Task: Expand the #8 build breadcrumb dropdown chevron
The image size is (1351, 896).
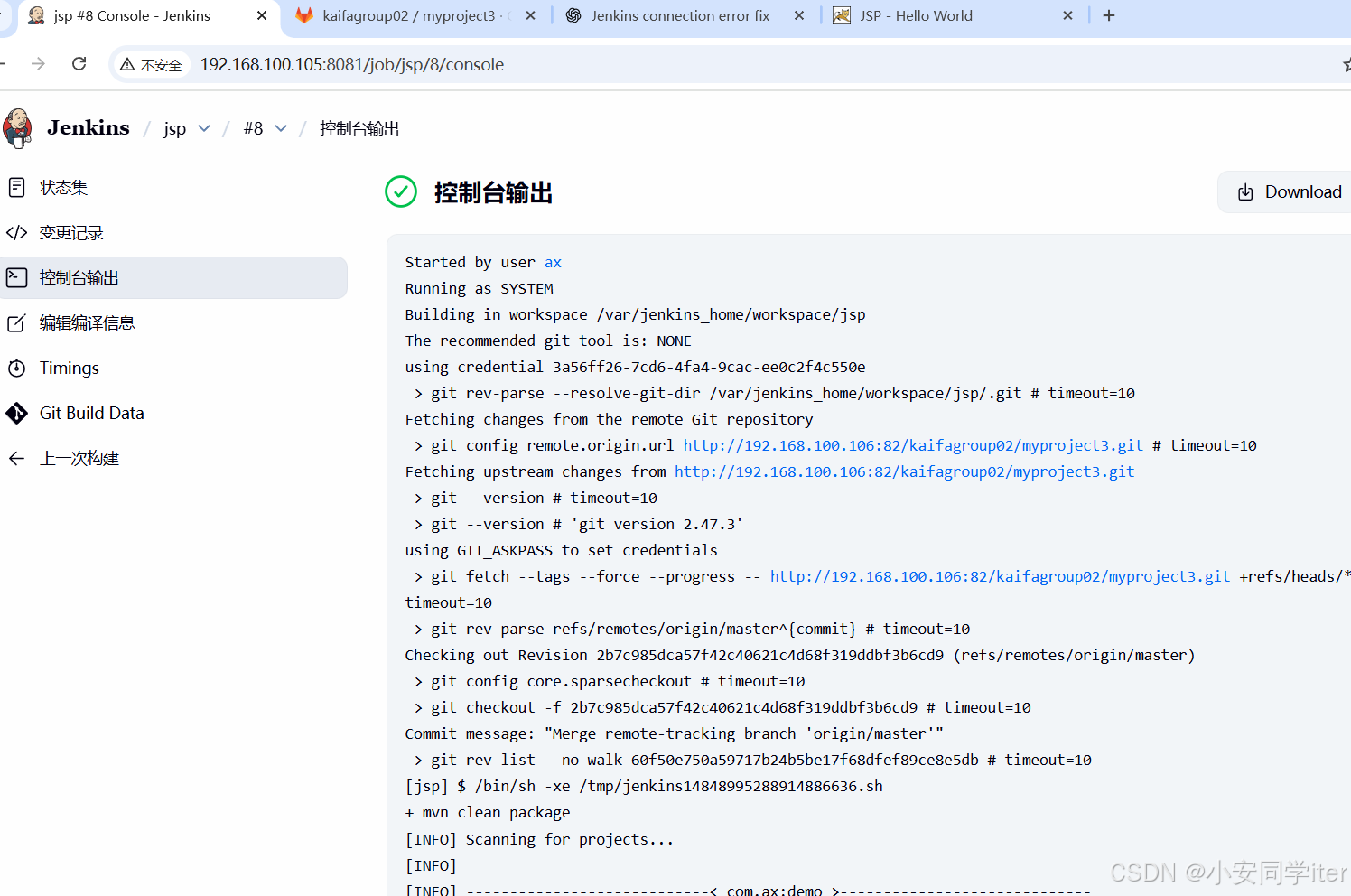Action: [281, 129]
